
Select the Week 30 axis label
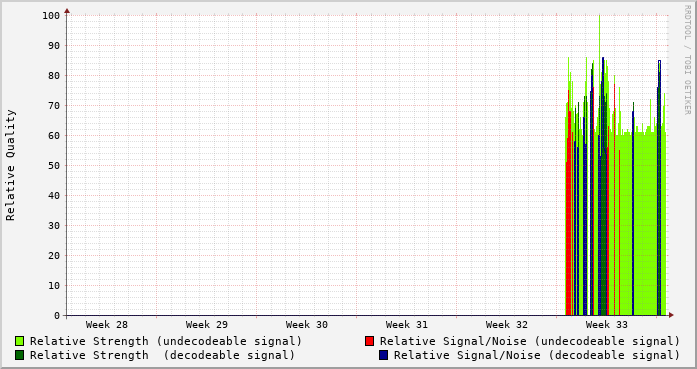point(307,325)
